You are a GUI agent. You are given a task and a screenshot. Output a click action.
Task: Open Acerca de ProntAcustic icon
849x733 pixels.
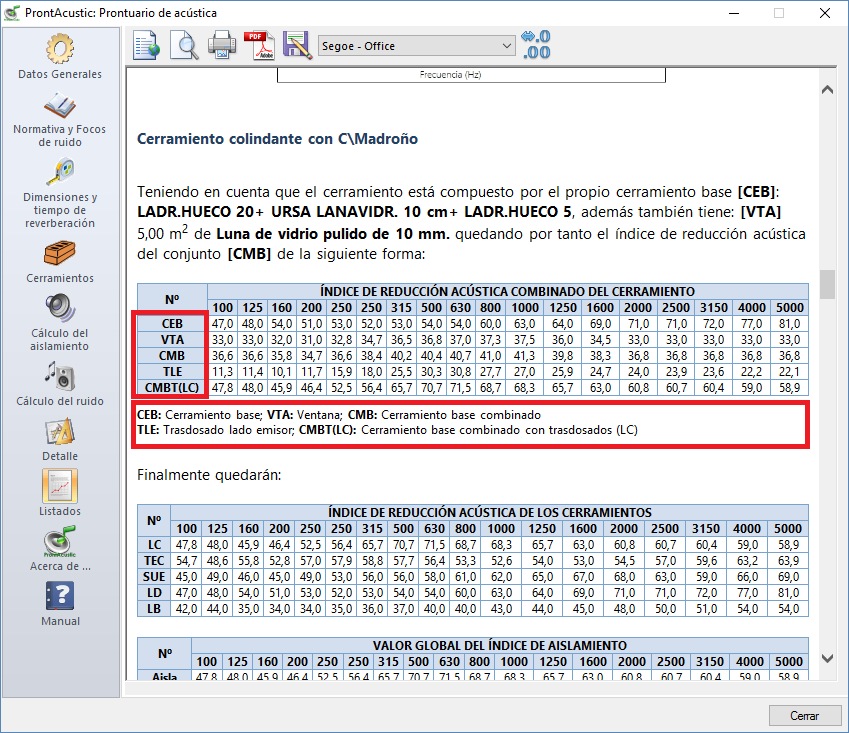(x=60, y=542)
